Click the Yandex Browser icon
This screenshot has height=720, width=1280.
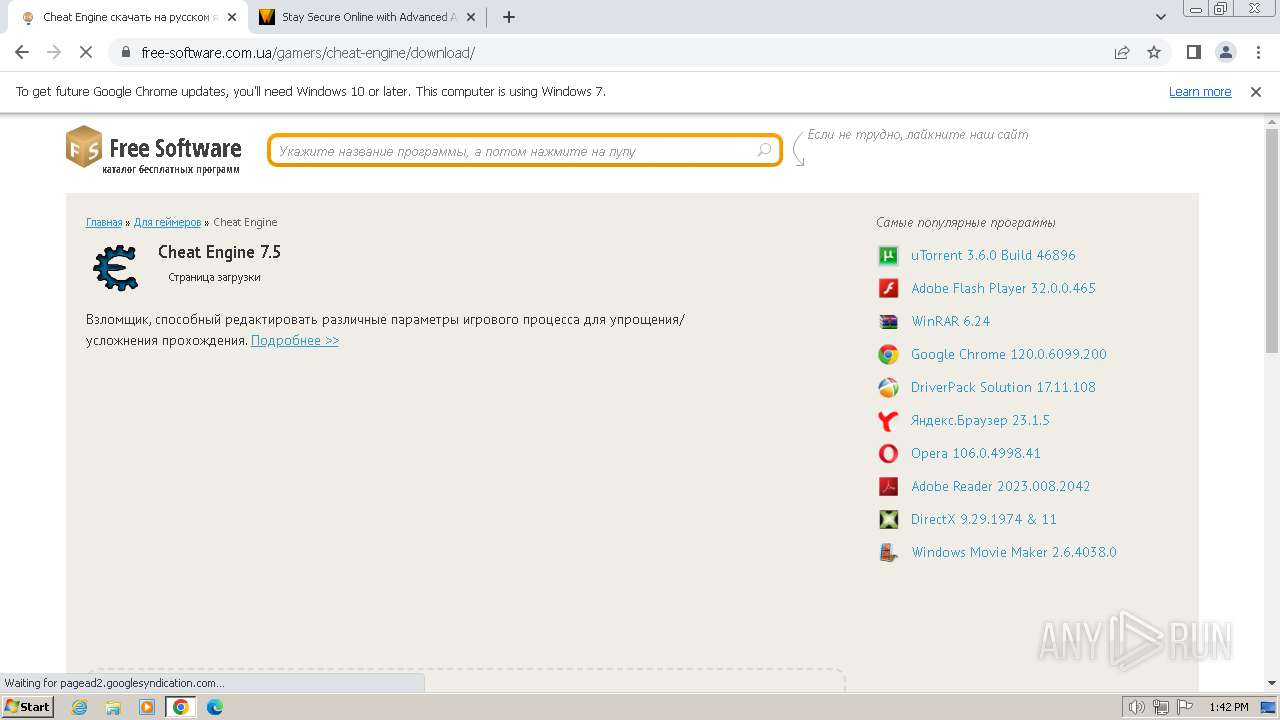(888, 421)
